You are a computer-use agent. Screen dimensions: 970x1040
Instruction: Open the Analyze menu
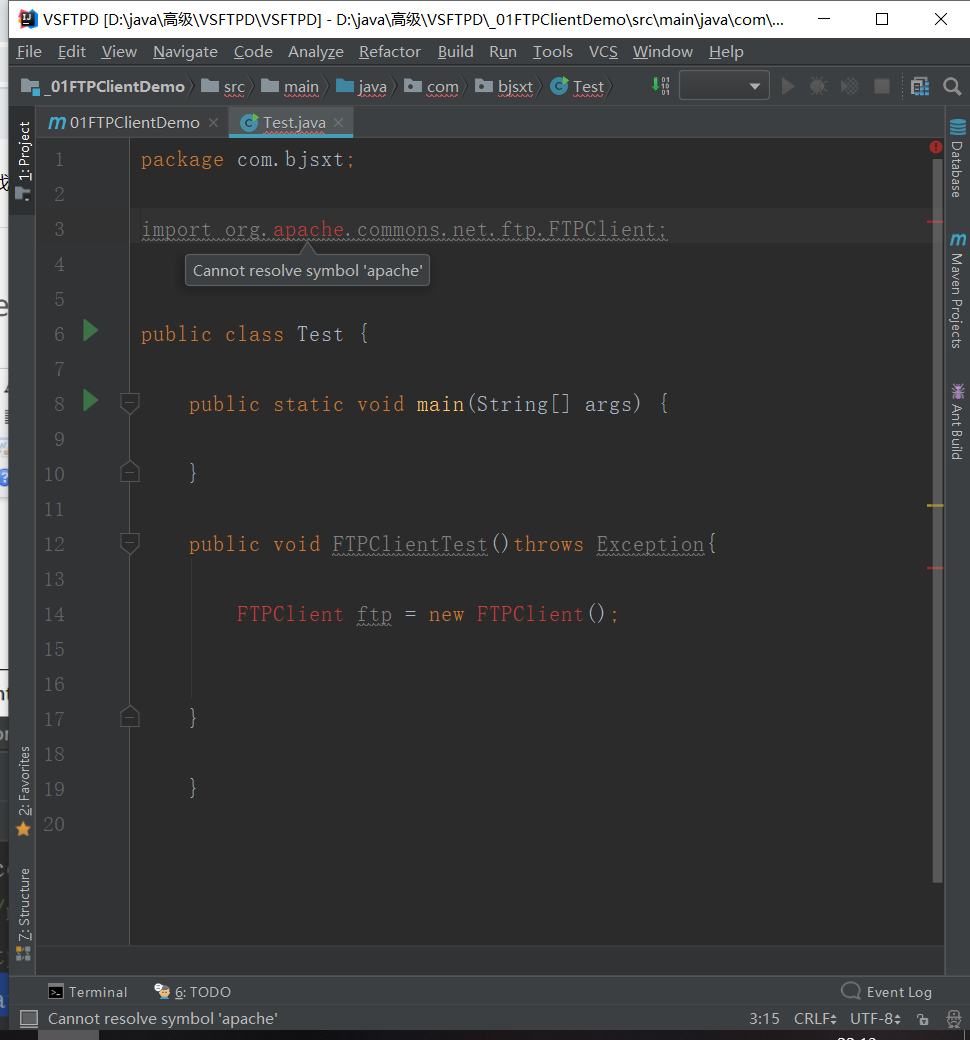316,52
